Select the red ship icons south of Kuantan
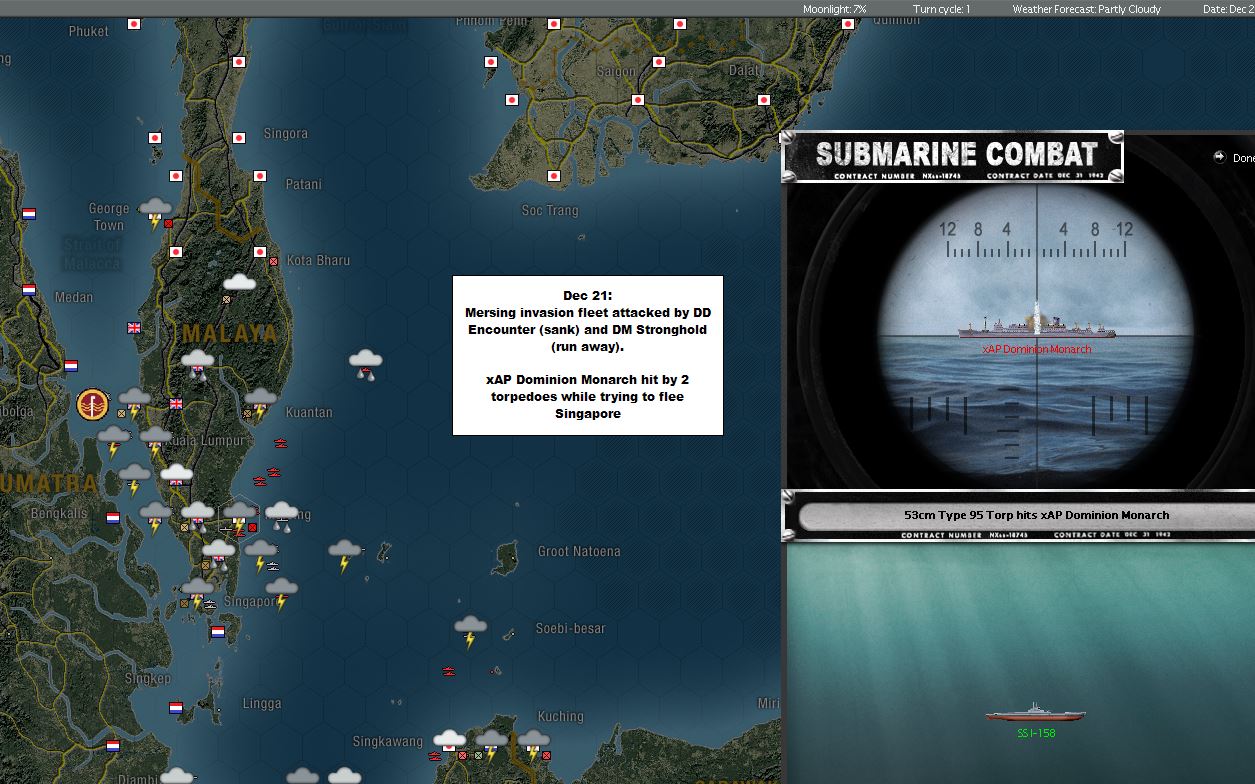The width and height of the screenshot is (1255, 784). 280,442
